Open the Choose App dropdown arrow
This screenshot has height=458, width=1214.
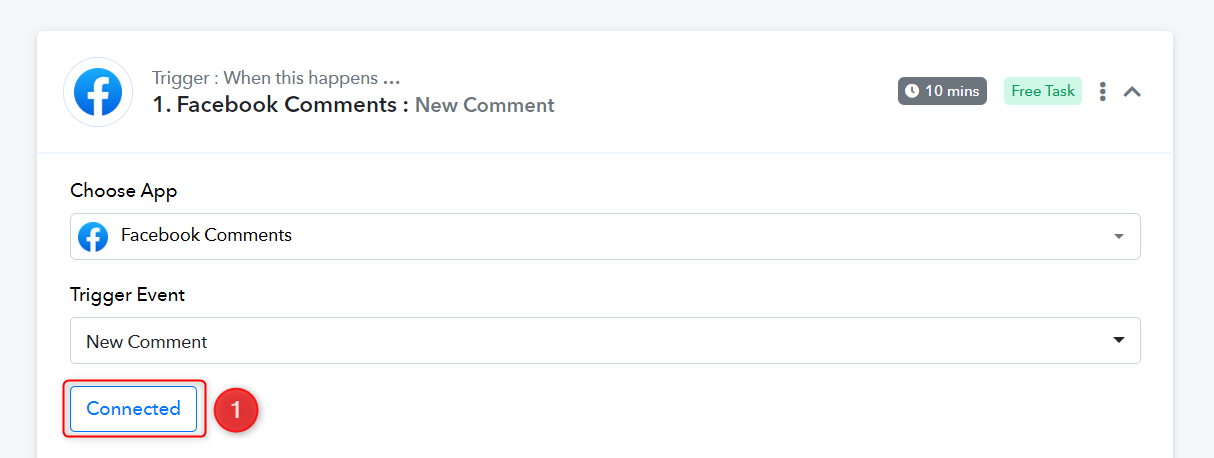(x=1118, y=237)
